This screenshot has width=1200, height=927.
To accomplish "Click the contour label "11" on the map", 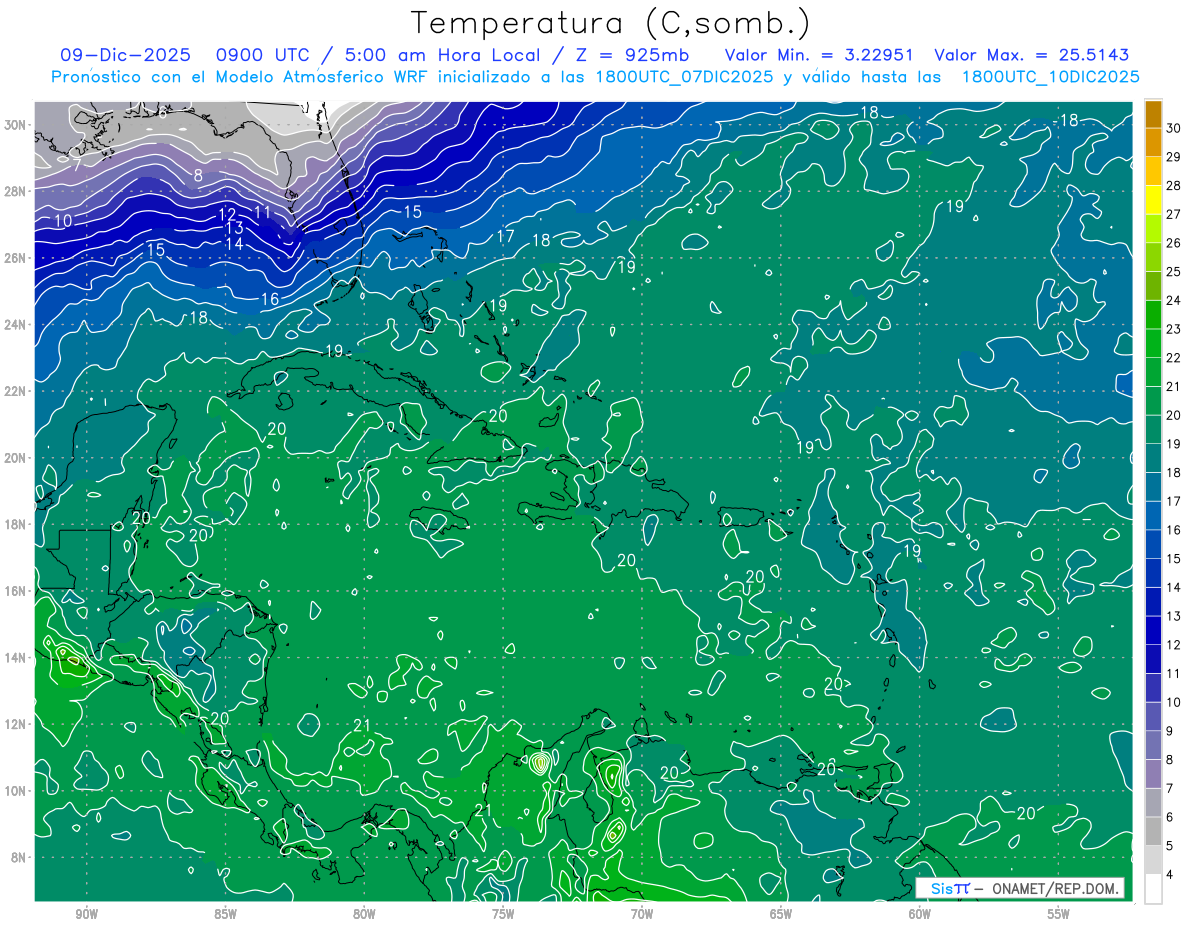I will pos(262,213).
